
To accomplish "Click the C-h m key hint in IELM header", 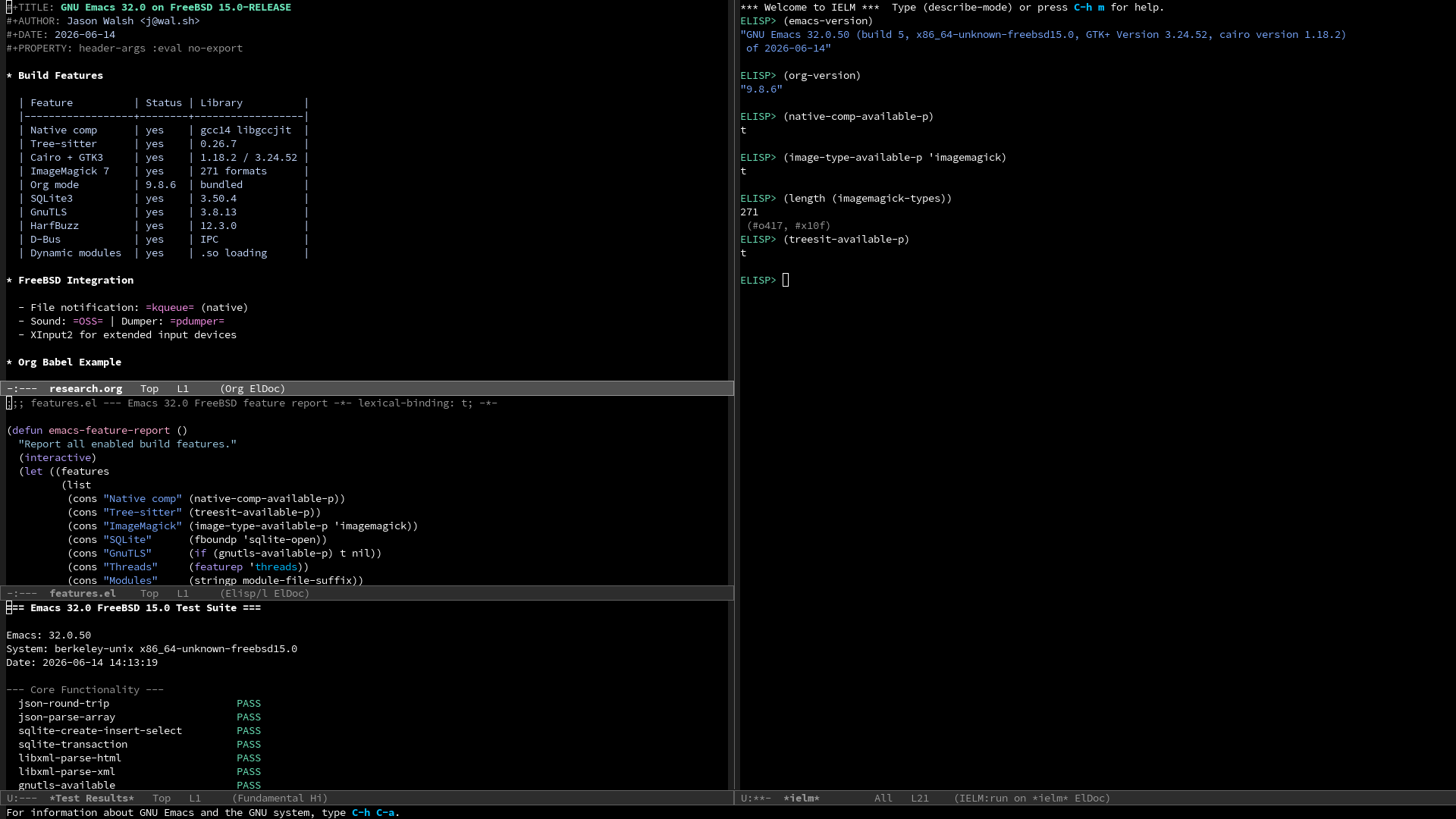I will coord(1089,7).
